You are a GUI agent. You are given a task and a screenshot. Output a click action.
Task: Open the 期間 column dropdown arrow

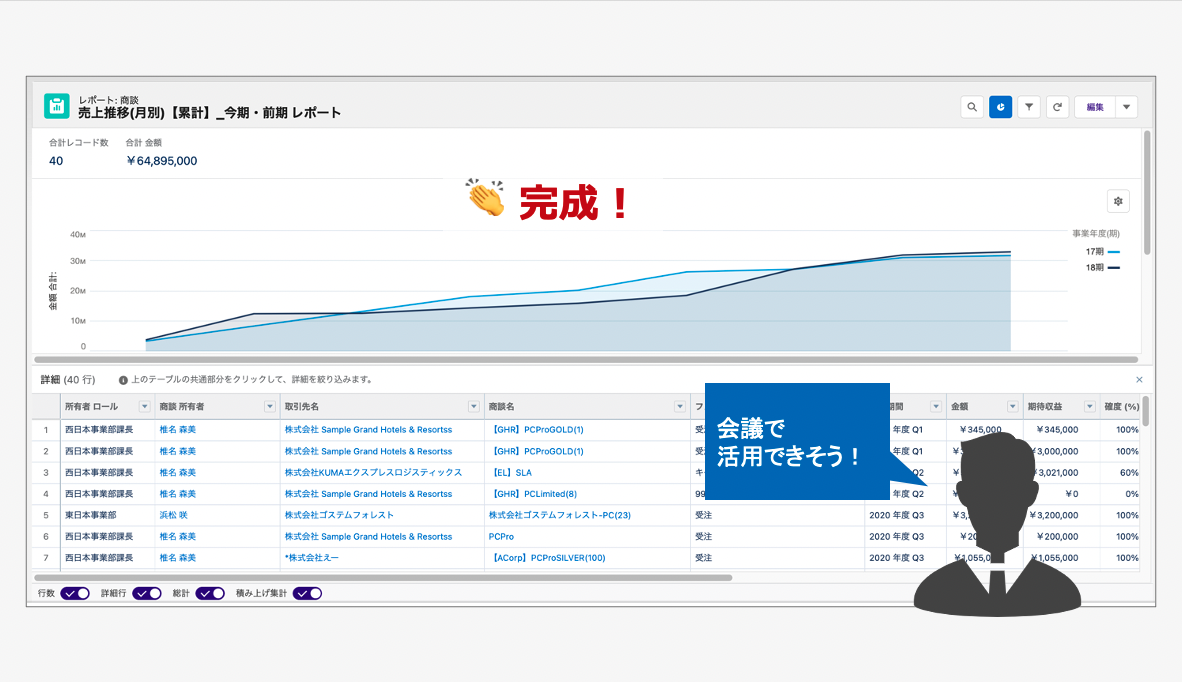pyautogui.click(x=936, y=407)
